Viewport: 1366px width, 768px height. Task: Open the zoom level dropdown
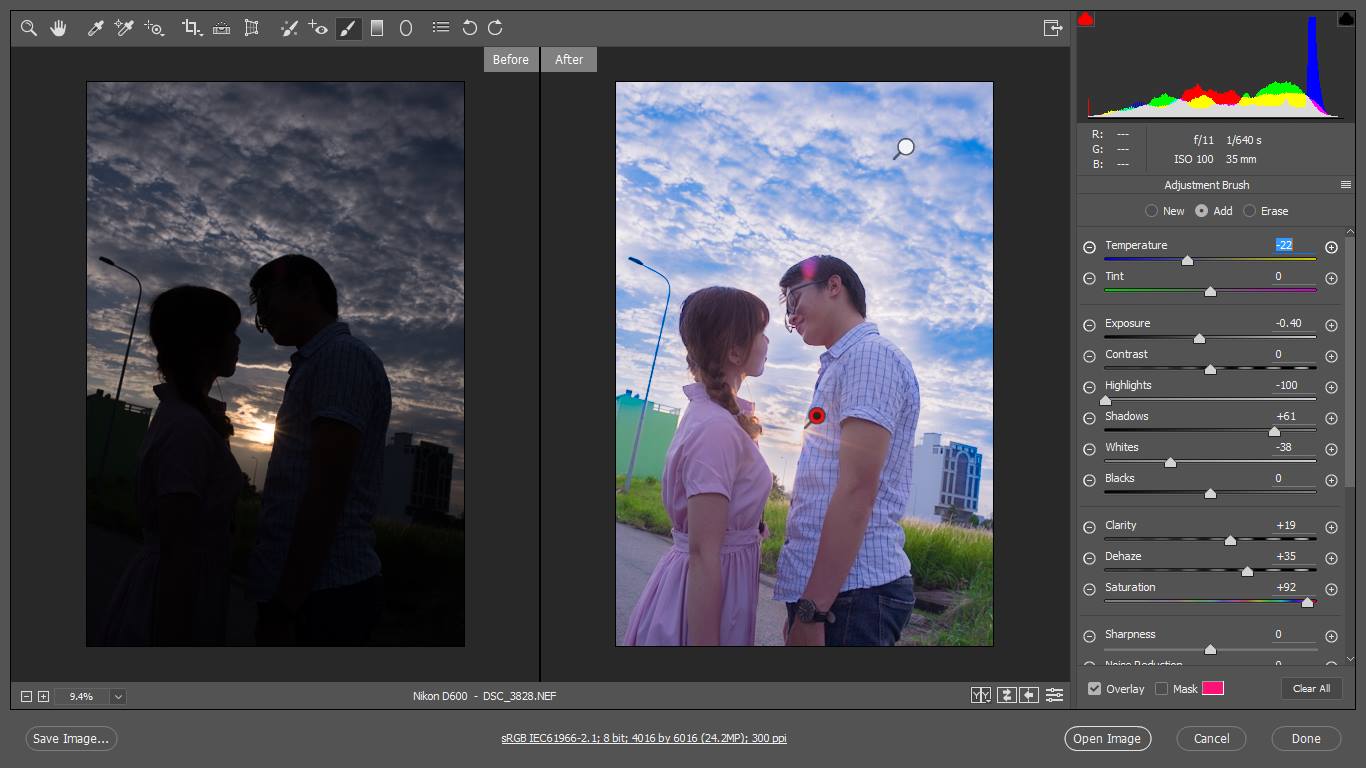(118, 696)
